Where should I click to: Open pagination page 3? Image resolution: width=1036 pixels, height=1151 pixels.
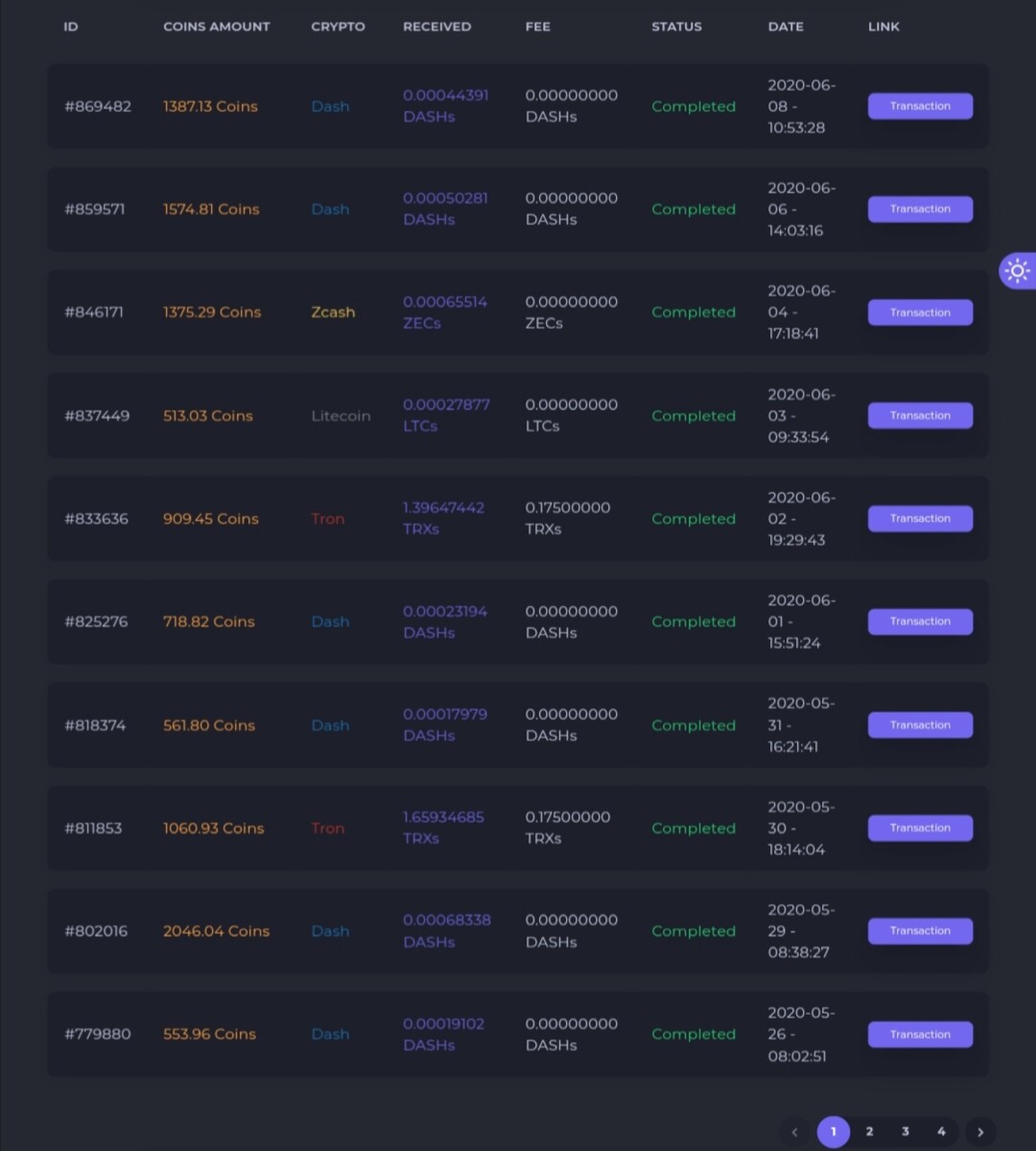(906, 1132)
